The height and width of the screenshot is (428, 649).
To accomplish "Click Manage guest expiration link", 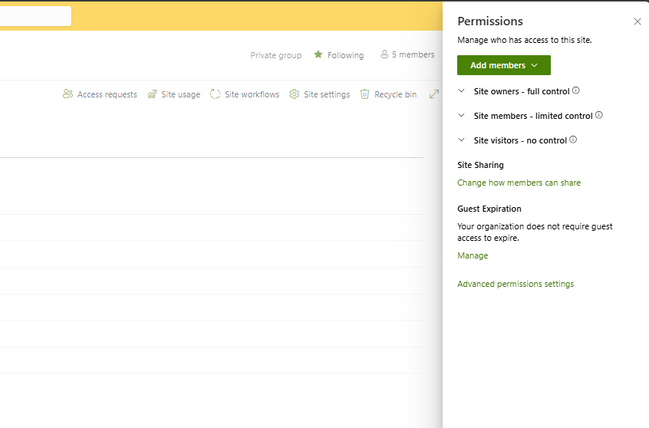I will [473, 256].
